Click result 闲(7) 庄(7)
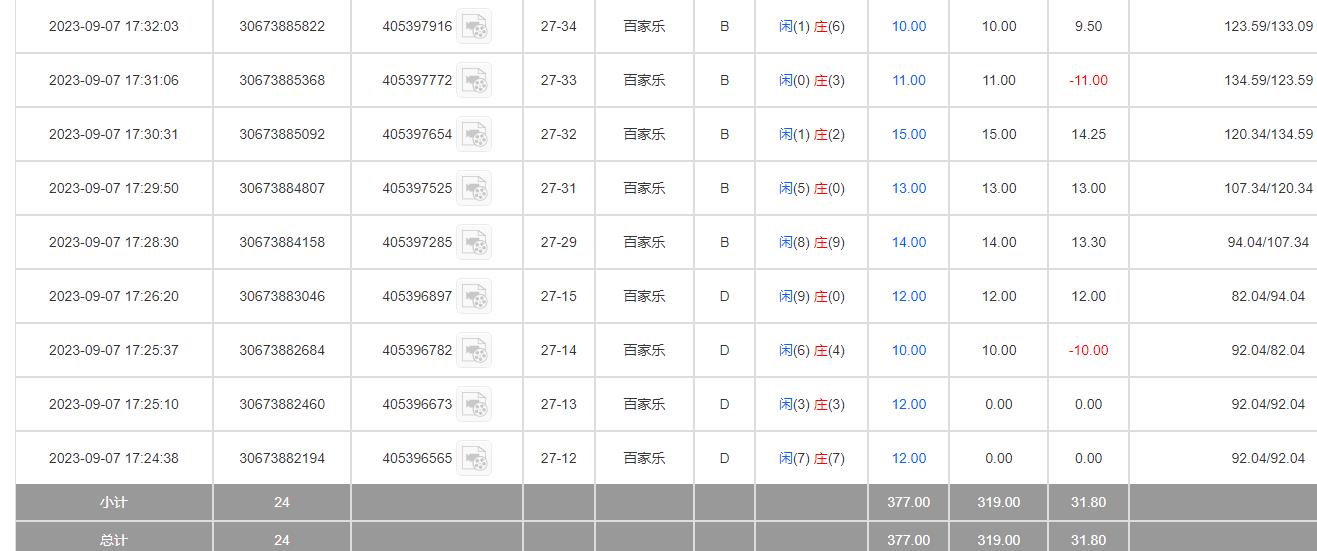This screenshot has width=1317, height=551. coord(812,458)
